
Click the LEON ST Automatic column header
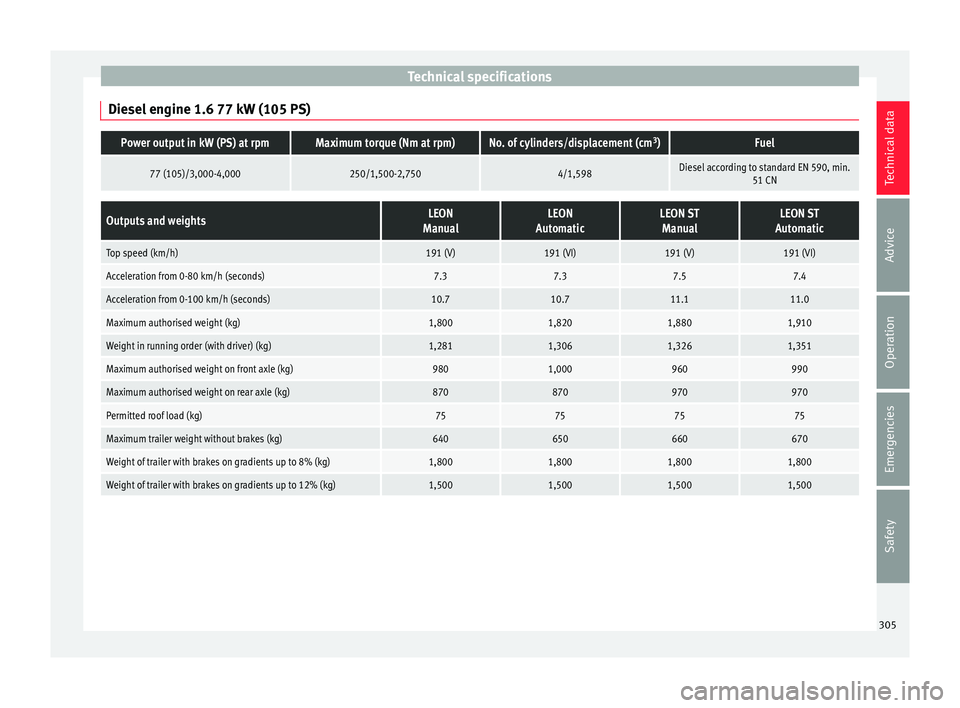point(799,220)
